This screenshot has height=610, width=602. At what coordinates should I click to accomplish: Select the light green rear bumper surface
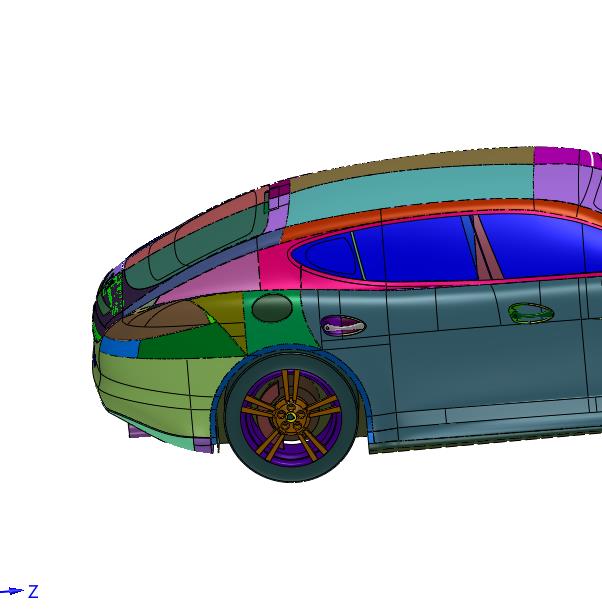(x=156, y=393)
